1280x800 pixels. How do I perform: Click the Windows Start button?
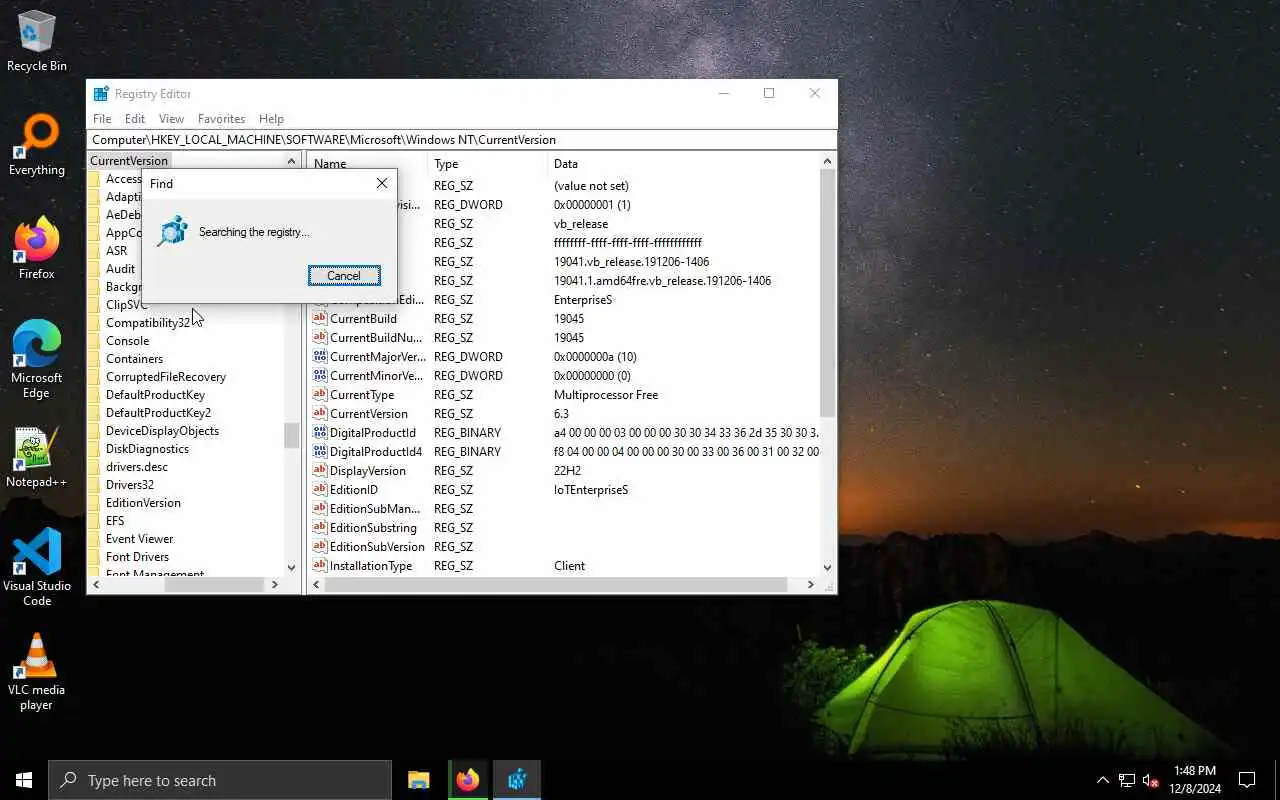click(24, 780)
